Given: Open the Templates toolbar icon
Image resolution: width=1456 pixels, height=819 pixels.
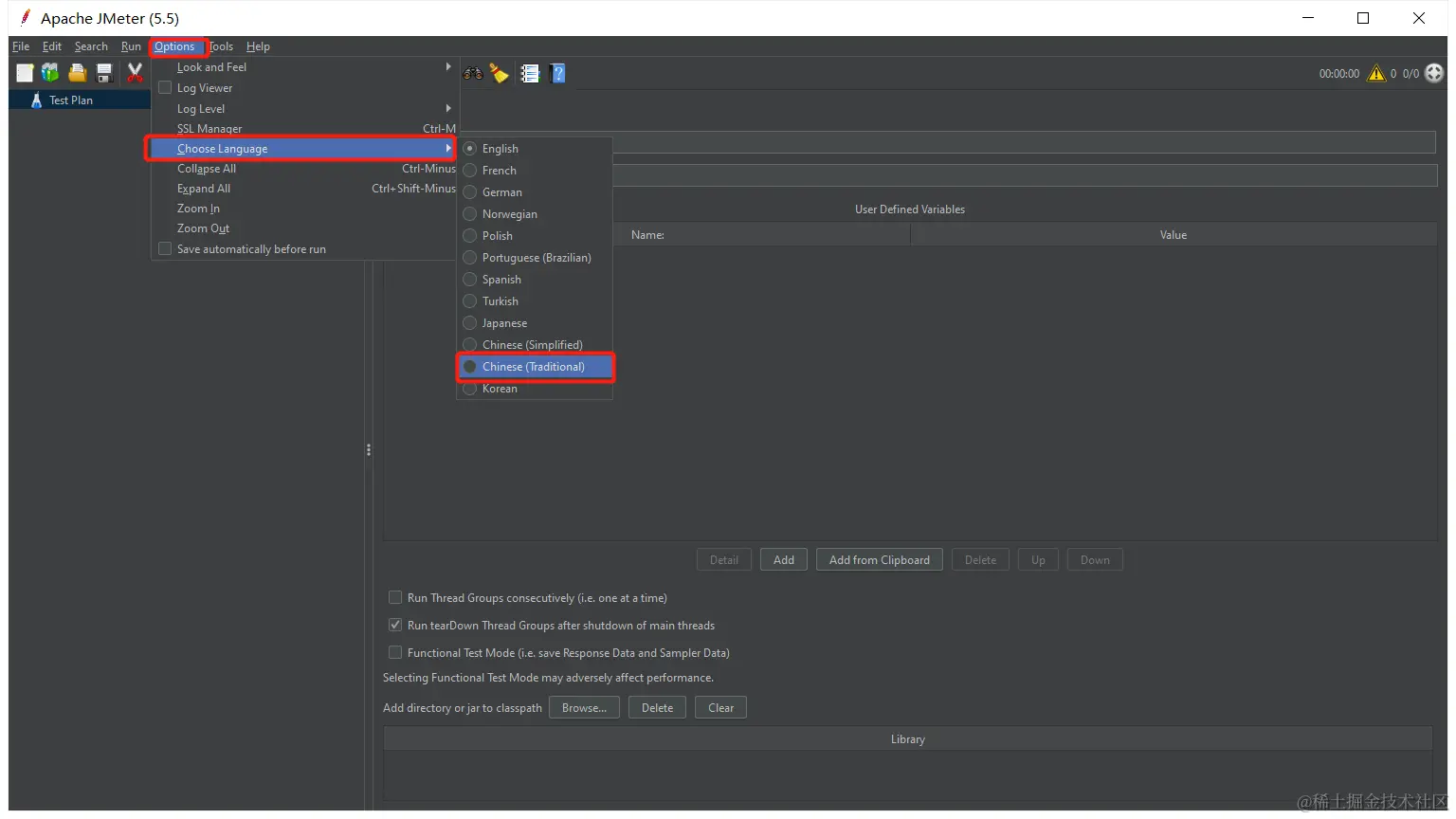Looking at the screenshot, I should pyautogui.click(x=50, y=73).
